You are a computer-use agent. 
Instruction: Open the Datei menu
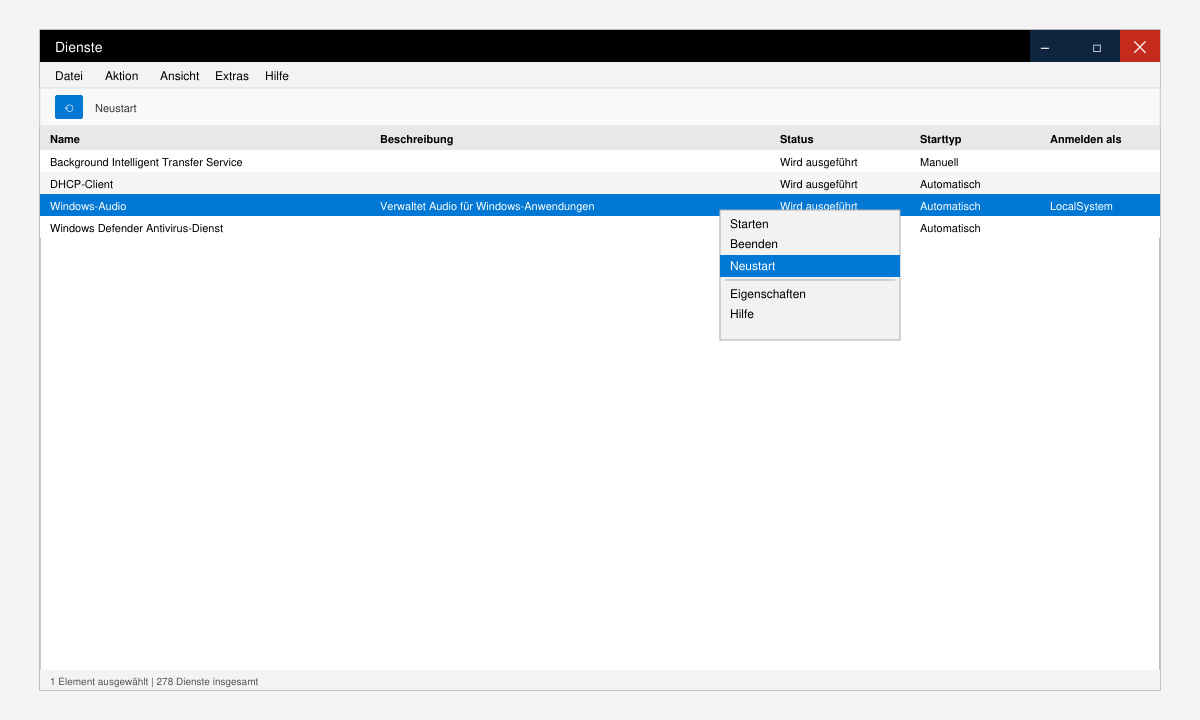(x=69, y=76)
